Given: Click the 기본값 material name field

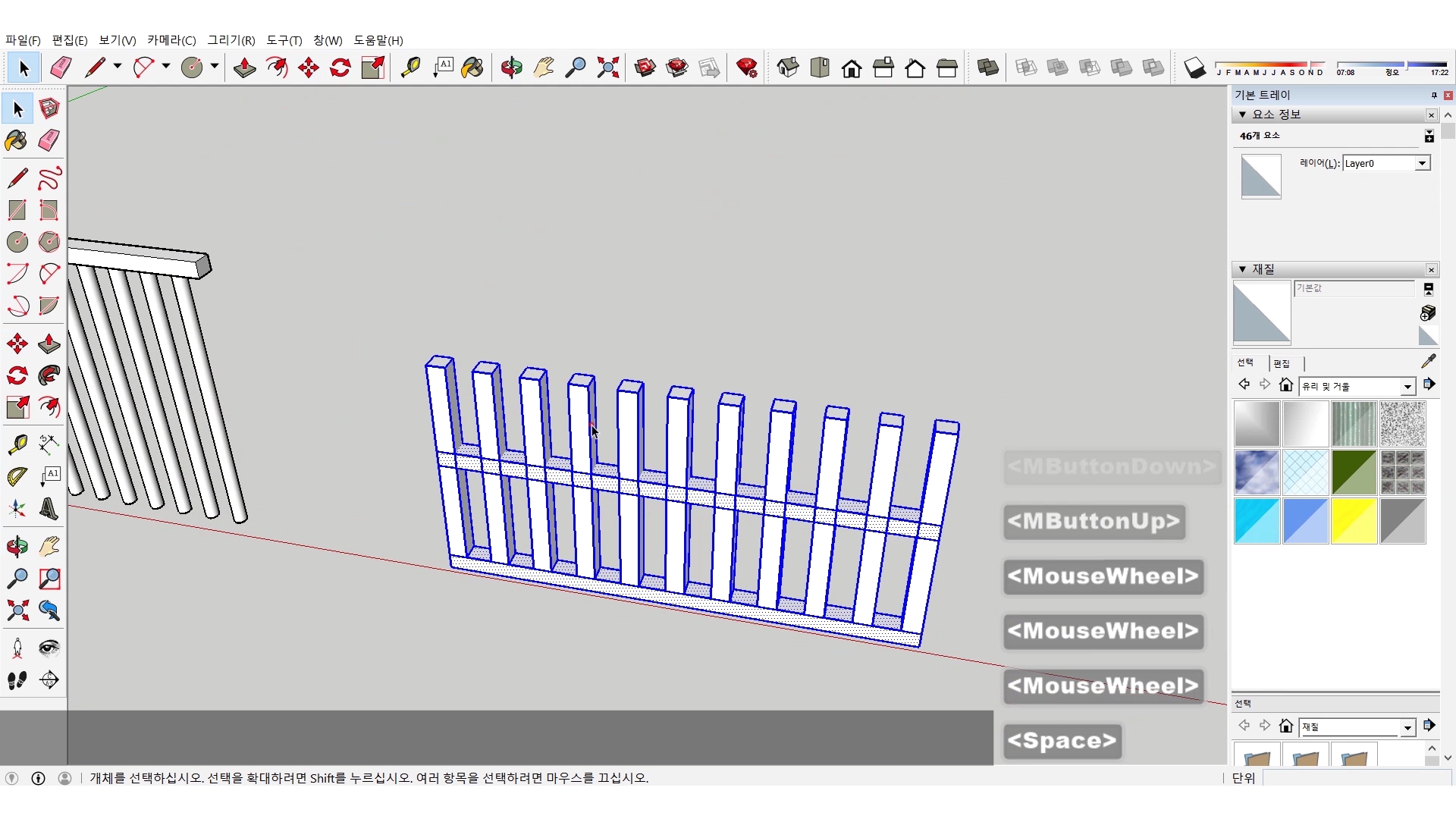Looking at the screenshot, I should click(1354, 288).
